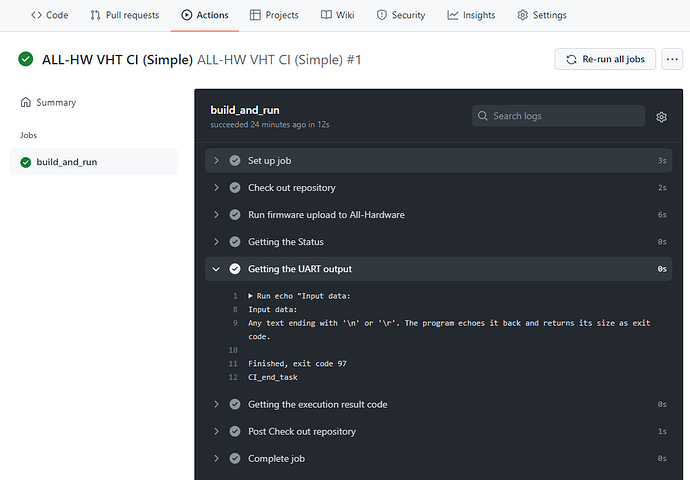
Task: Click the Summary house icon in sidebar
Action: [26, 103]
